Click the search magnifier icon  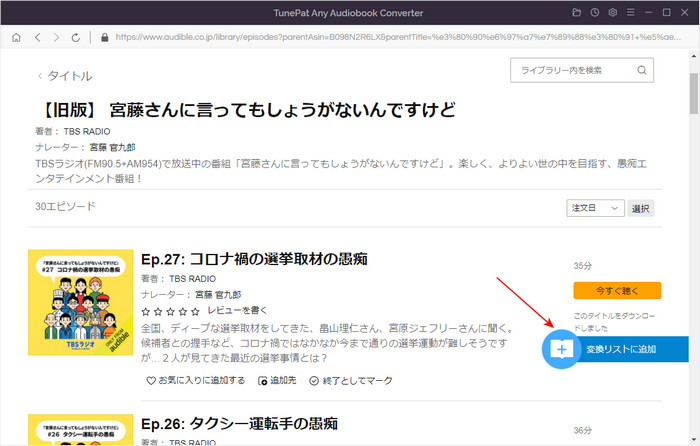pyautogui.click(x=642, y=70)
